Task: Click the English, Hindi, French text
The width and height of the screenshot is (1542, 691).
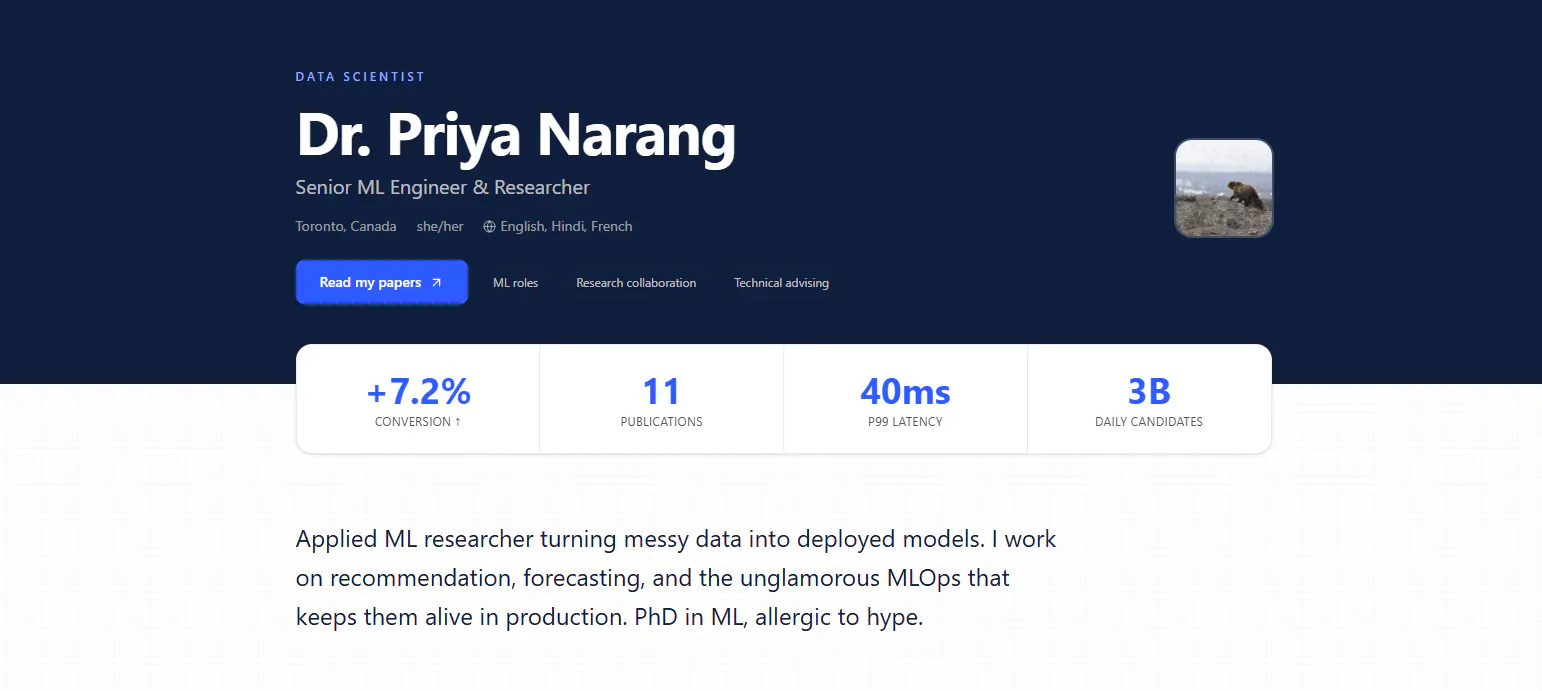Action: click(566, 226)
